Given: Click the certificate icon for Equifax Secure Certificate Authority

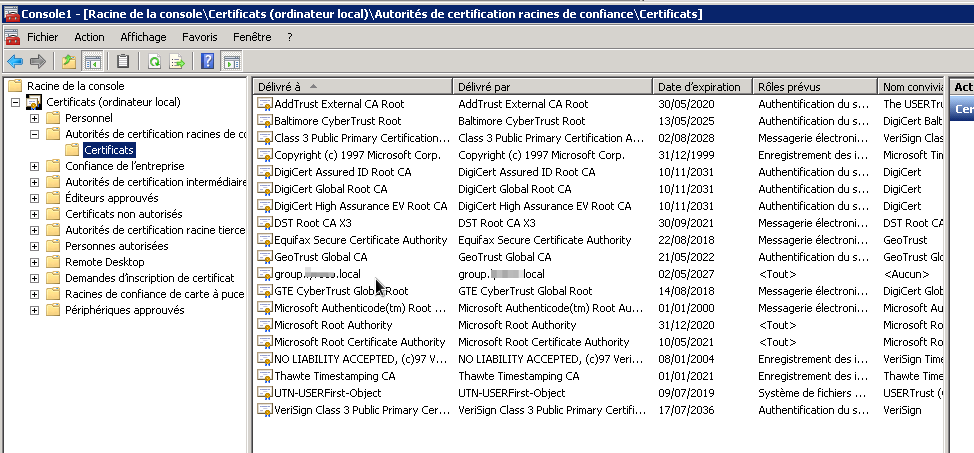Looking at the screenshot, I should (265, 240).
